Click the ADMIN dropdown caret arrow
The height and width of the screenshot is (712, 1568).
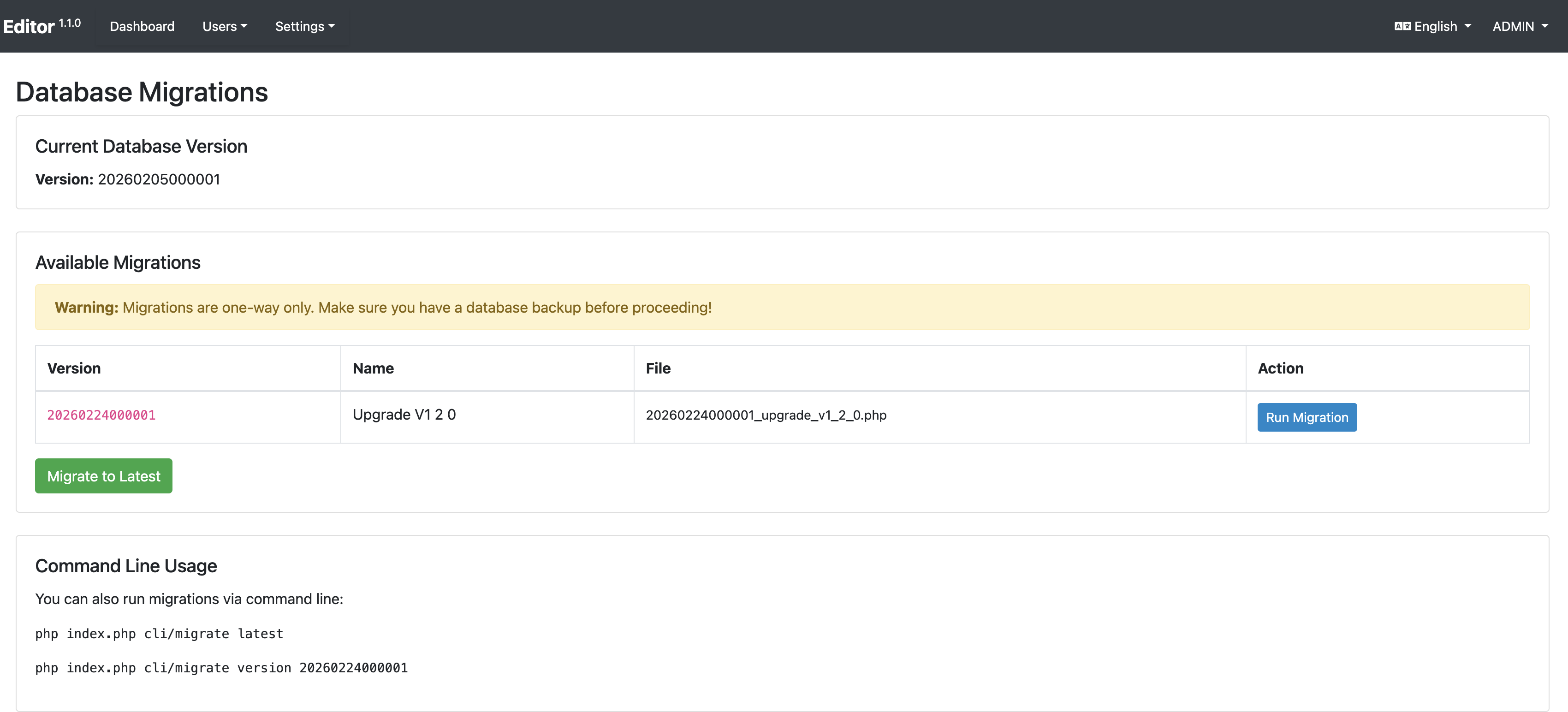(1545, 27)
